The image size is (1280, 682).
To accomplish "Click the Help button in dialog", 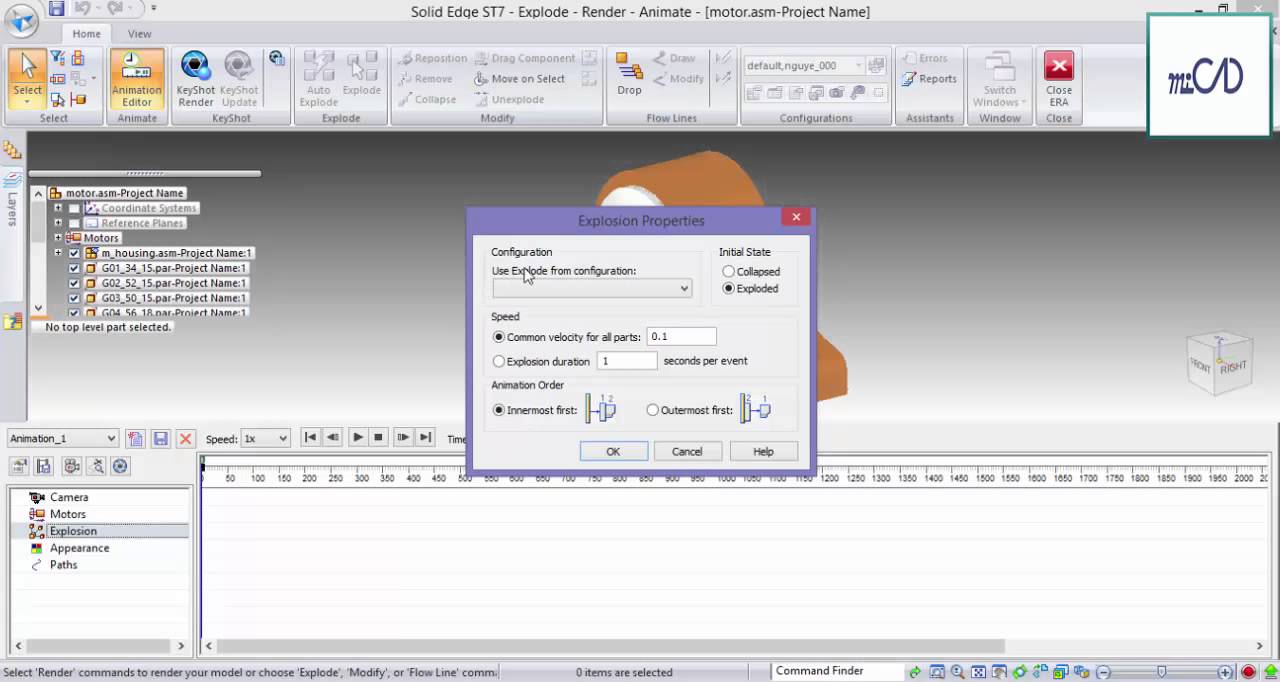I will pyautogui.click(x=763, y=451).
